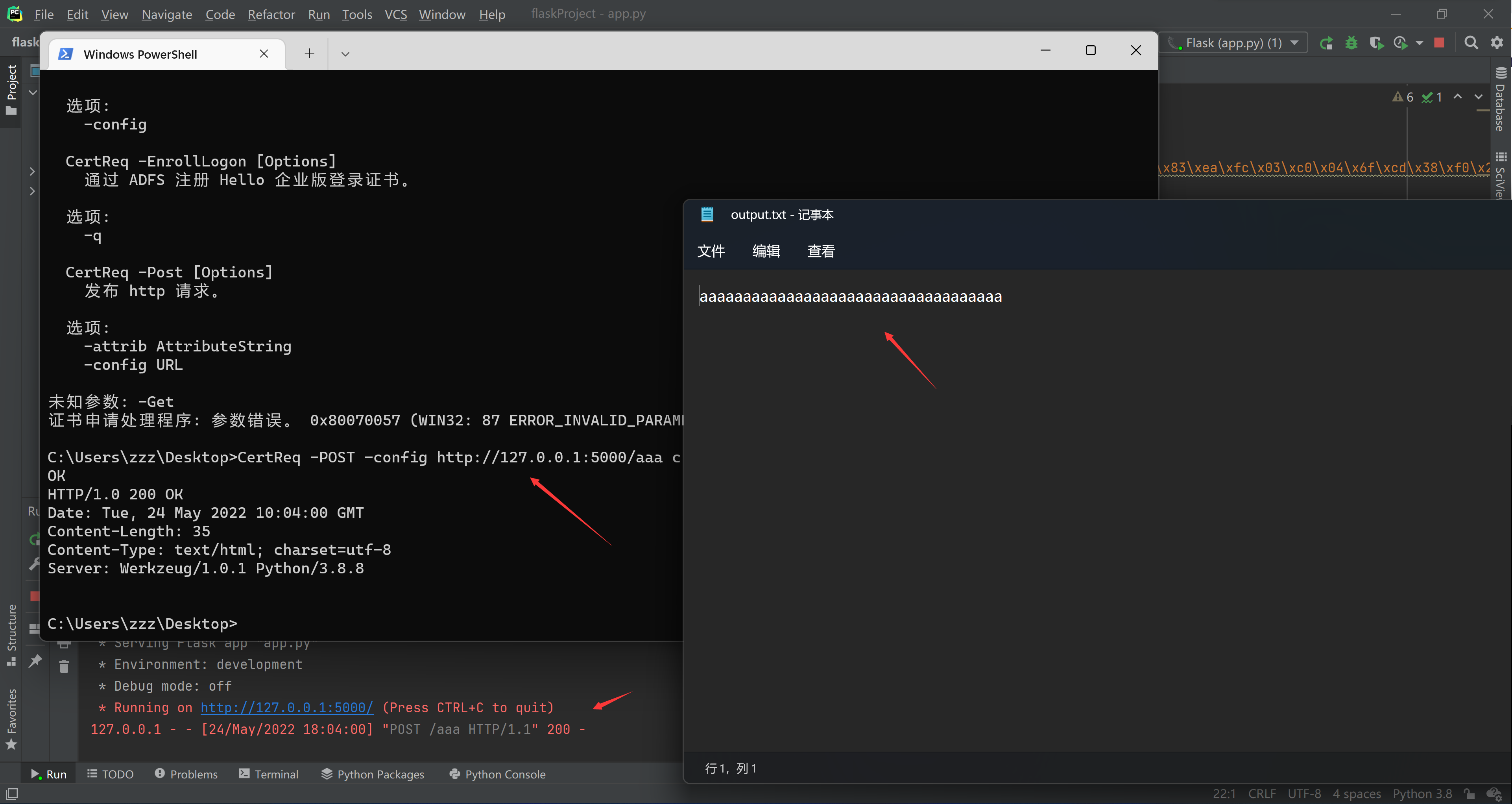Clear Run console with trash icon

pyautogui.click(x=64, y=667)
